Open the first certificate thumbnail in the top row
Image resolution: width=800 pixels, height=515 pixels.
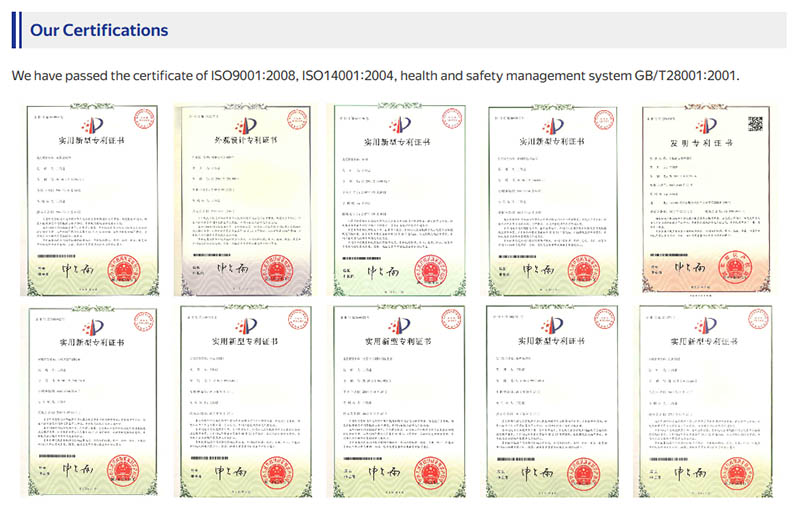coord(90,198)
